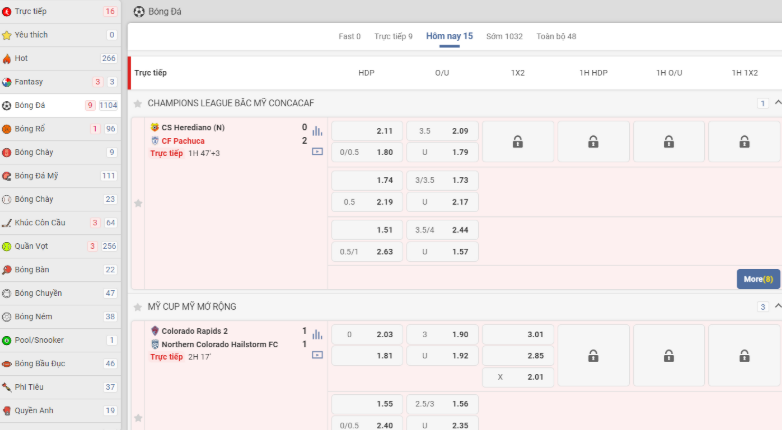Click match count 1 beside CONCACAF league
The width and height of the screenshot is (782, 434).
[x=763, y=103]
